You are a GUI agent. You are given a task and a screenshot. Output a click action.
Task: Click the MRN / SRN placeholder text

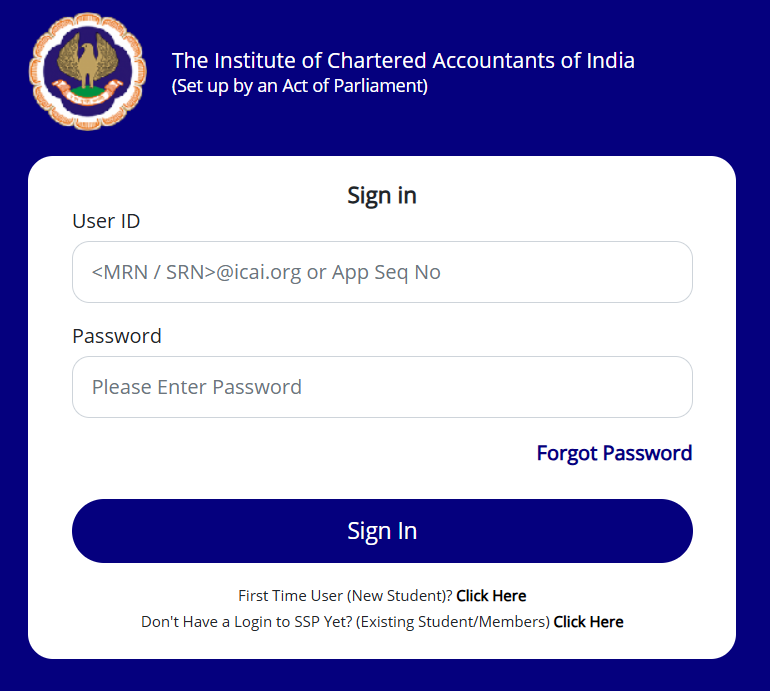click(x=266, y=272)
